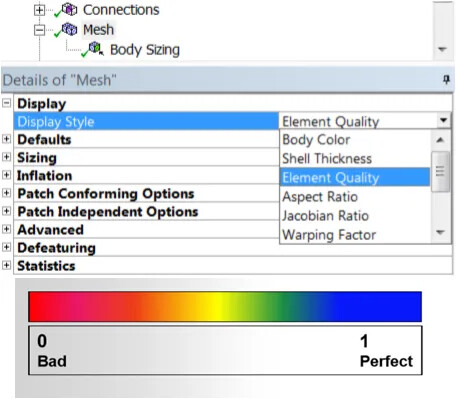Click dropdown list scroll up arrow
This screenshot has height=399, width=456.
coord(440,140)
